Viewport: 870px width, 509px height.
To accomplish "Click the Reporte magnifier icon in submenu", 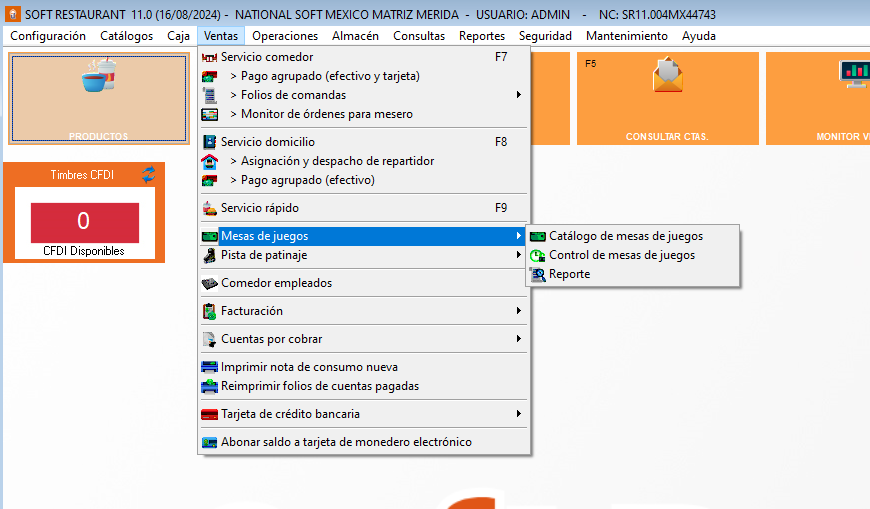I will tap(538, 274).
